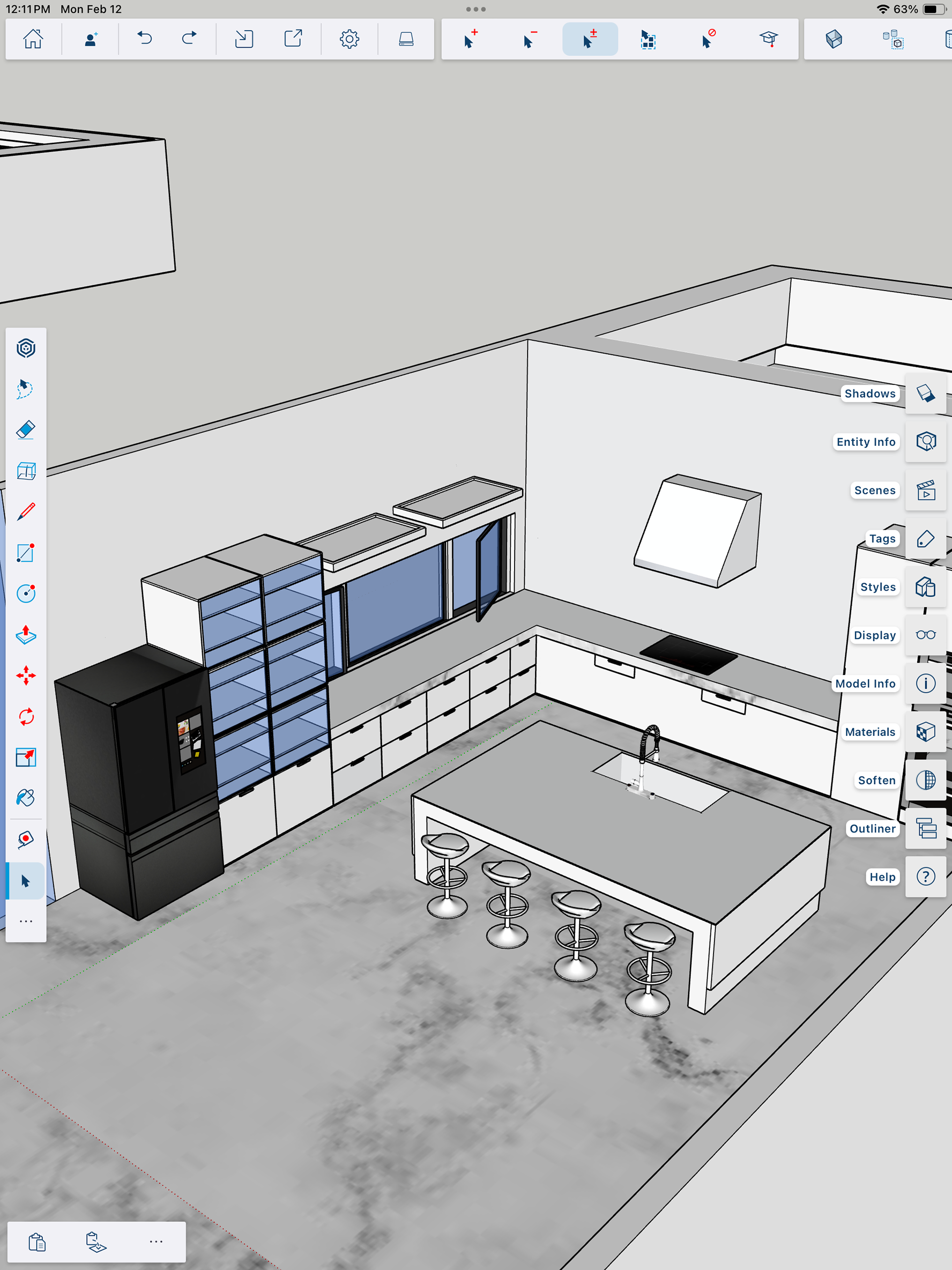This screenshot has width=952, height=1270.
Task: Tap the three-dot multitasking control at top
Action: [476, 9]
